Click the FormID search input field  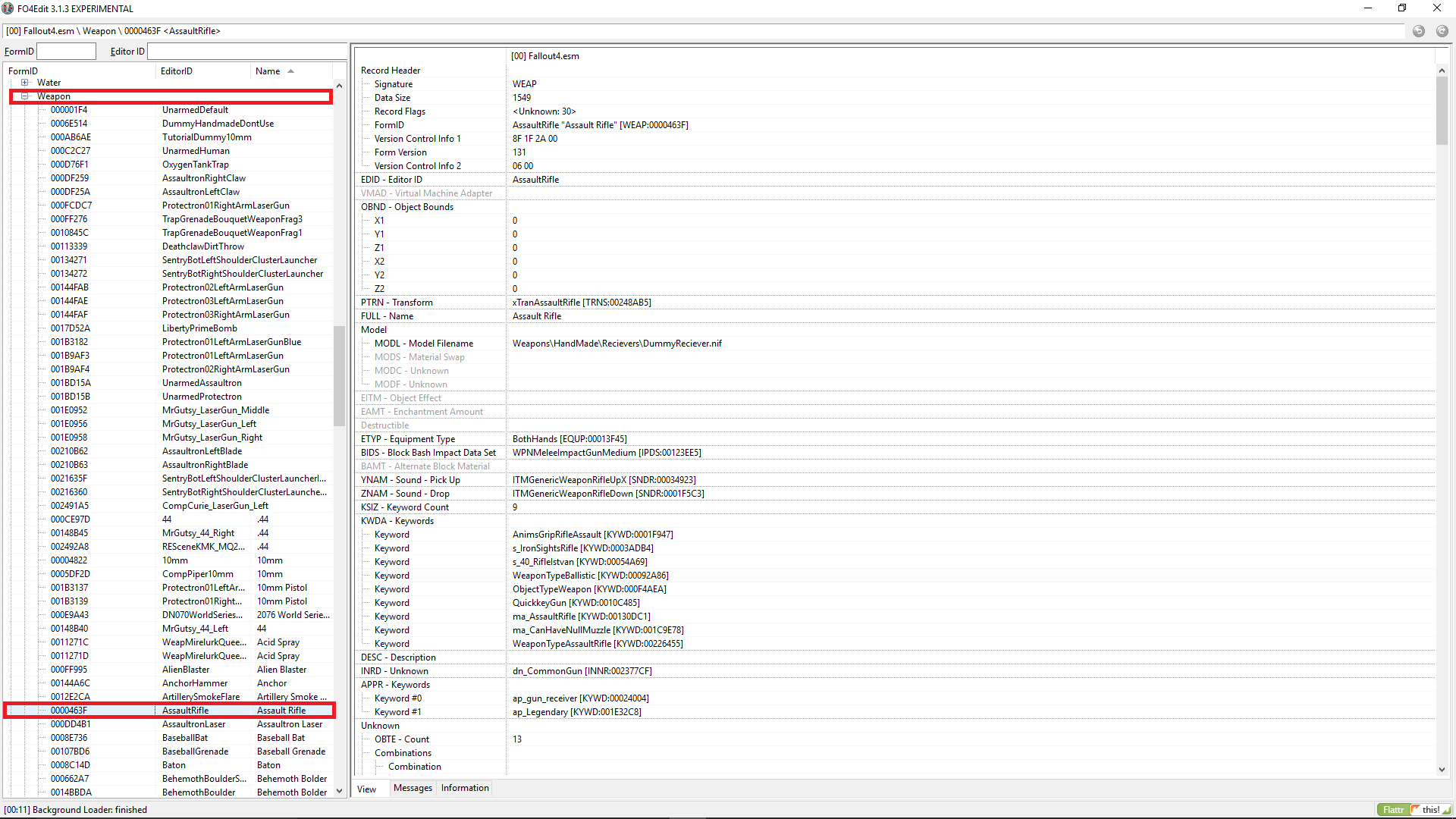(67, 52)
